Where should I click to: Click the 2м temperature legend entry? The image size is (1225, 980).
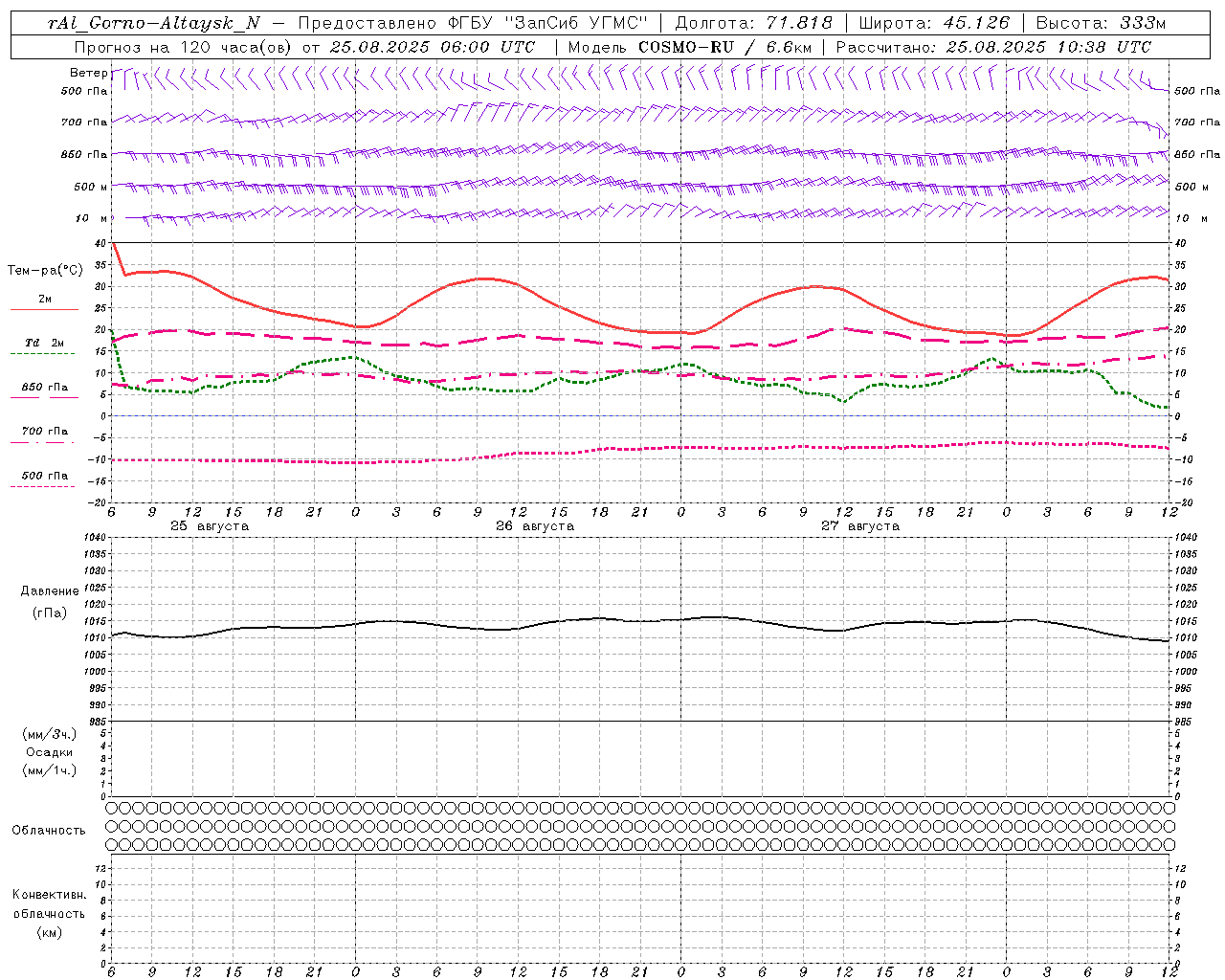(45, 300)
